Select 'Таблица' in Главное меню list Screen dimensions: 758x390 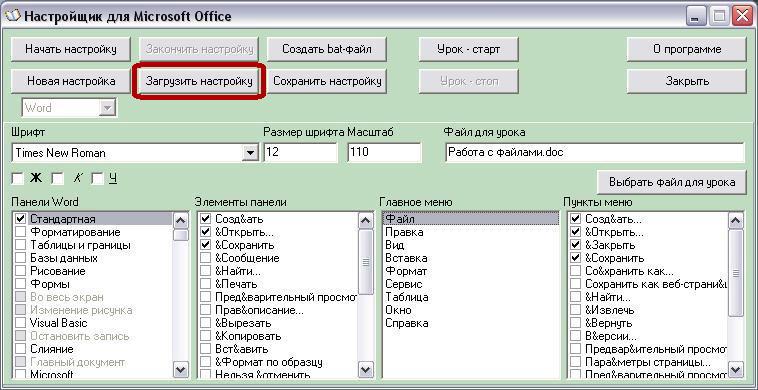point(470,297)
